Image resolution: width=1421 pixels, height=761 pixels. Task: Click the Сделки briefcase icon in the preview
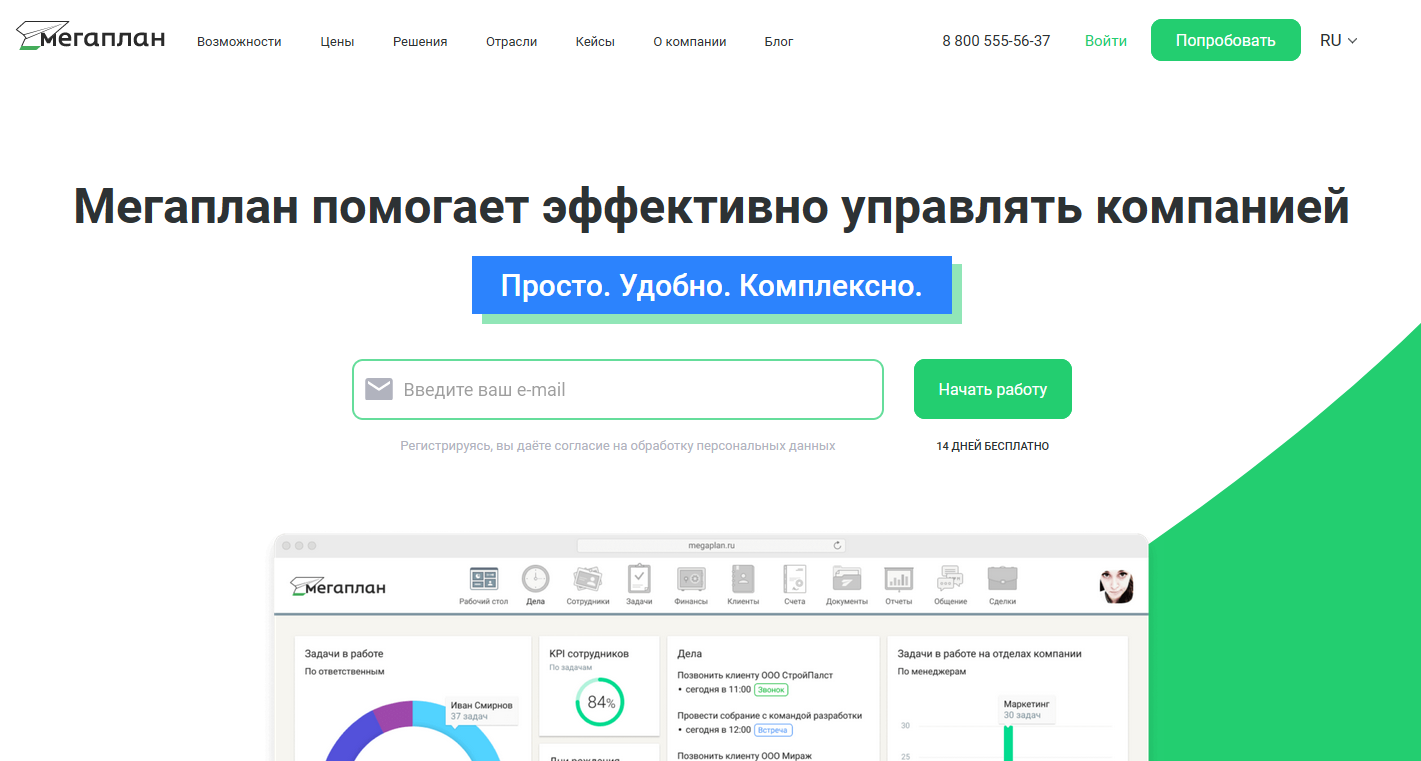[1002, 579]
